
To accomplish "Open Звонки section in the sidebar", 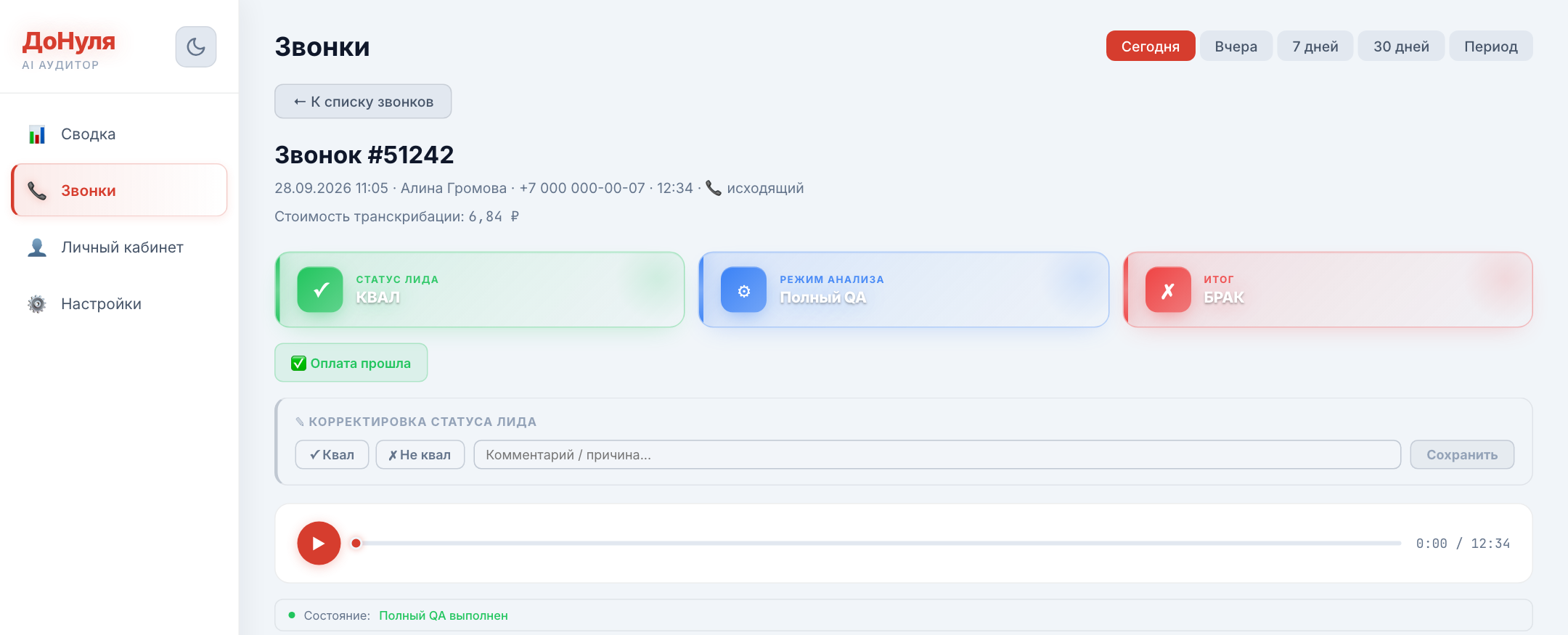I will tap(119, 190).
